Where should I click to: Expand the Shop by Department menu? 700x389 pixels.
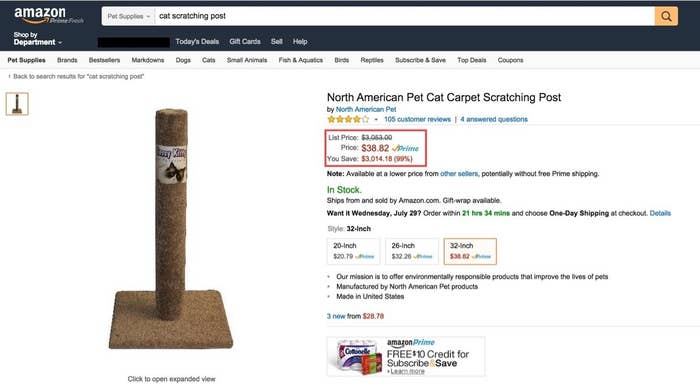[x=38, y=38]
